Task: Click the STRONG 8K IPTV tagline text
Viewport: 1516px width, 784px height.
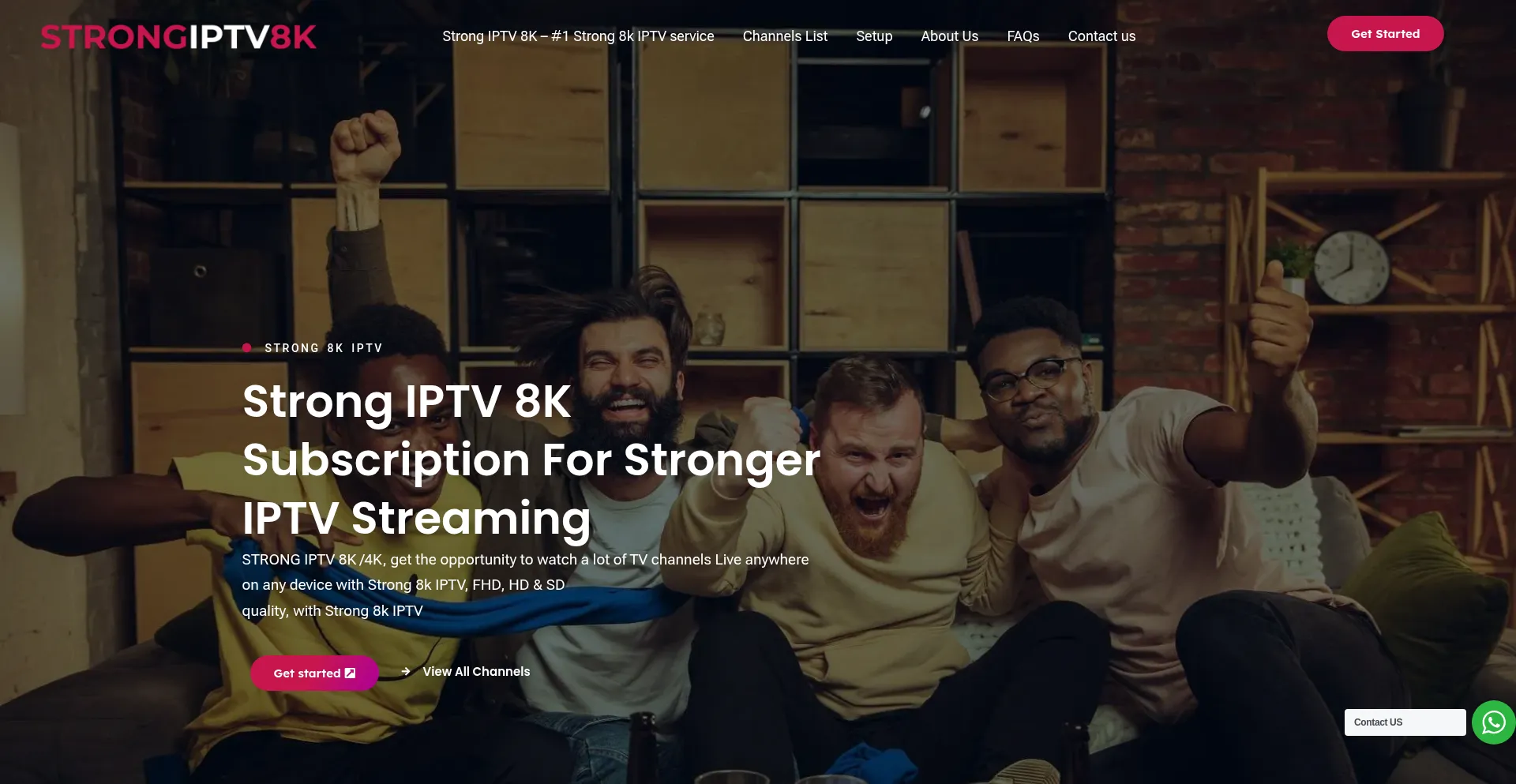Action: 324,348
